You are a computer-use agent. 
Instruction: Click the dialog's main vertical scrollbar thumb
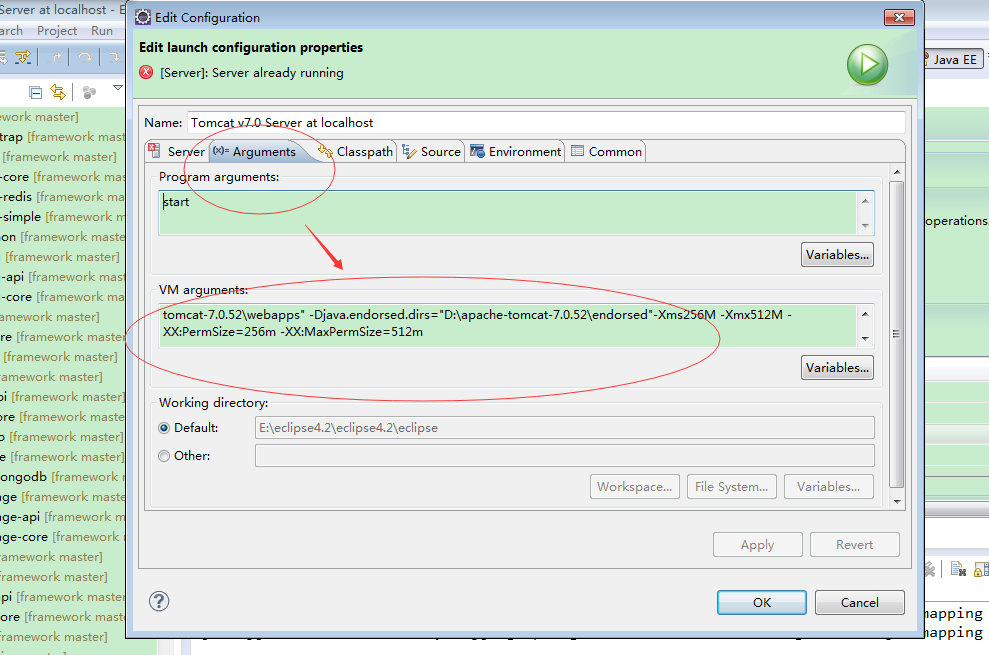pyautogui.click(x=896, y=334)
